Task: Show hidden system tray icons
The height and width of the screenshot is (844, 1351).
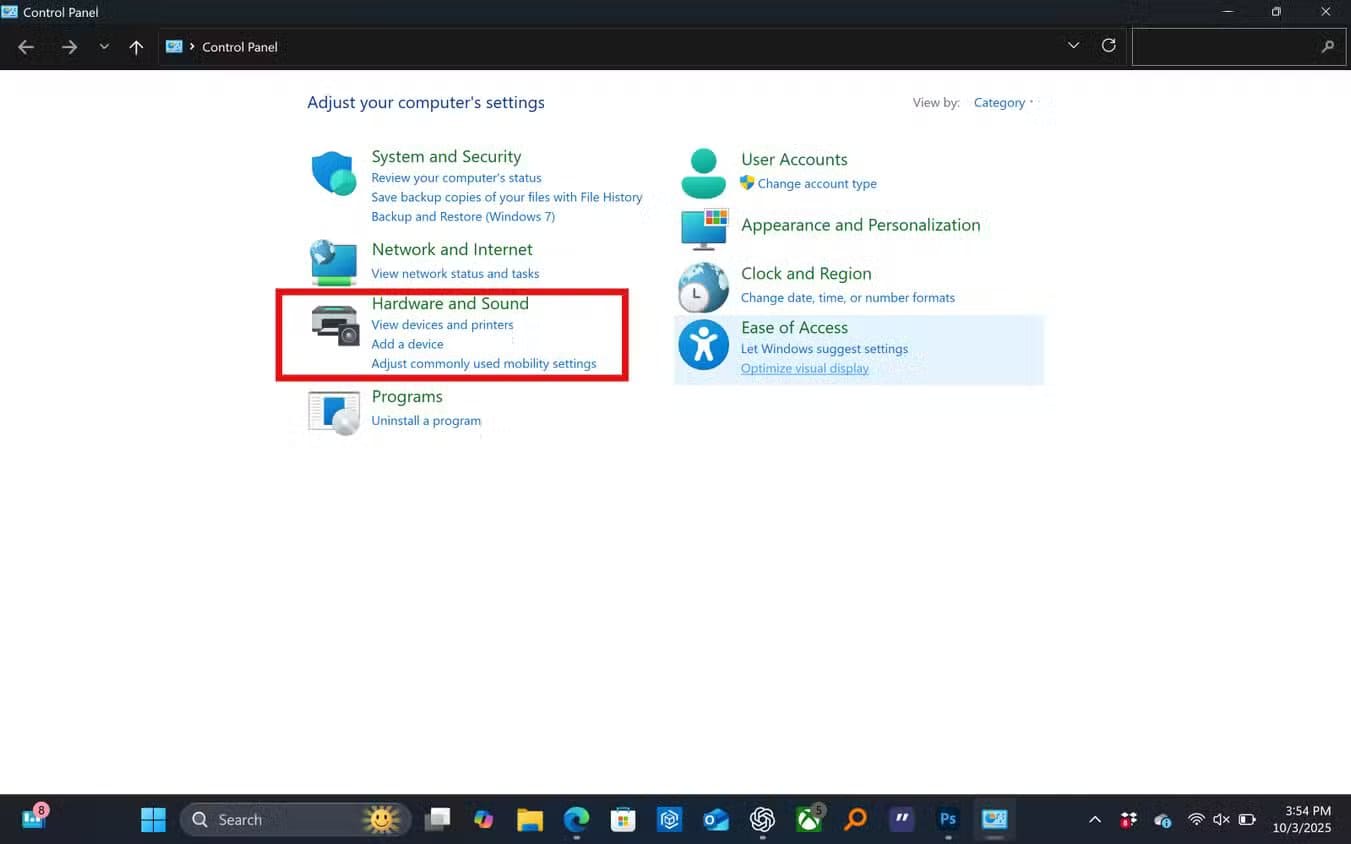Action: 1095,820
